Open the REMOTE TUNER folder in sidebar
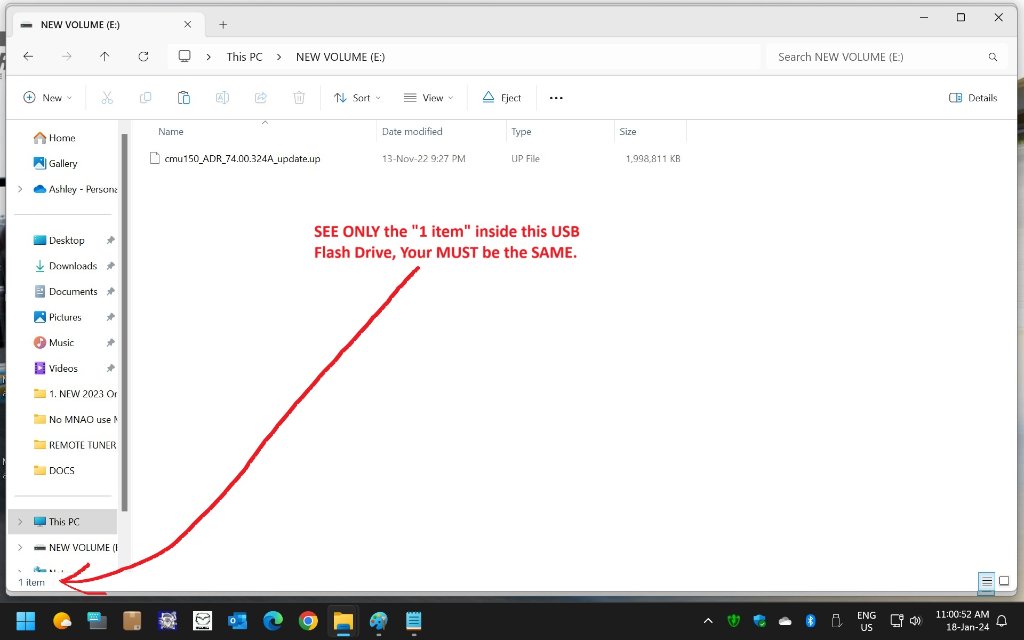 click(75, 445)
